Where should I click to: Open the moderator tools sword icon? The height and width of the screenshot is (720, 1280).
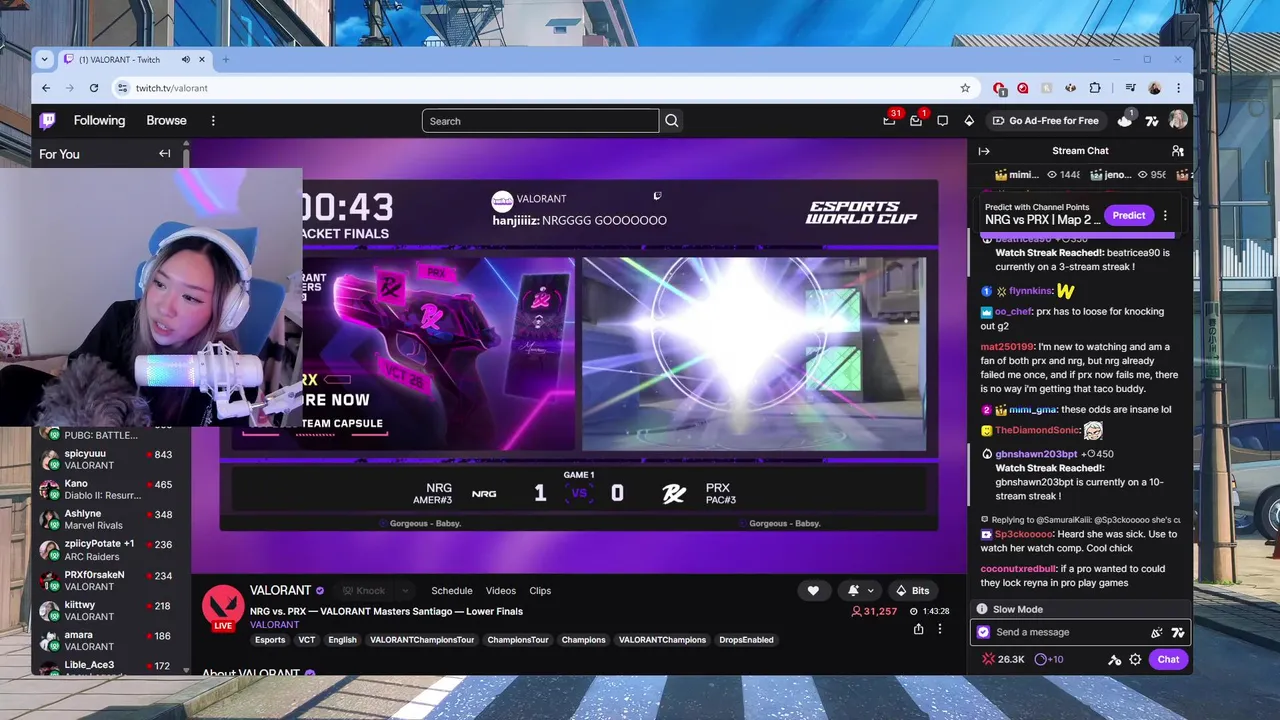tap(1114, 659)
